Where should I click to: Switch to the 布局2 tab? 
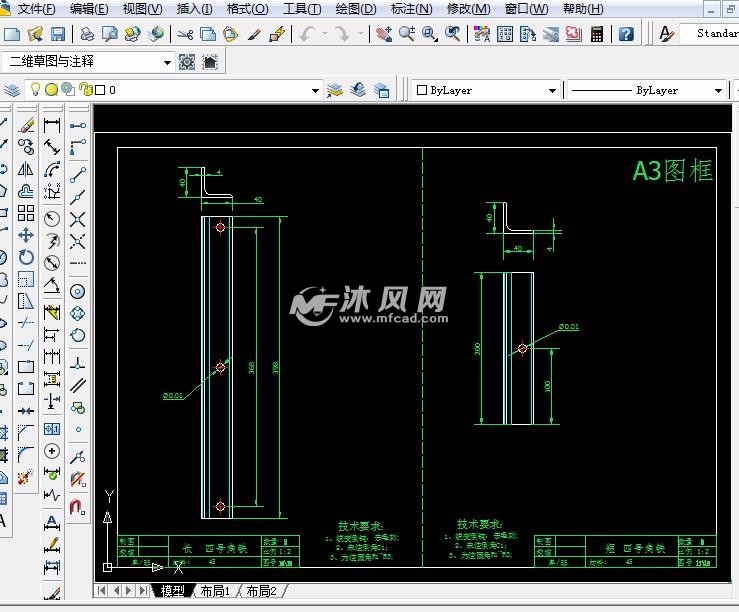point(262,591)
